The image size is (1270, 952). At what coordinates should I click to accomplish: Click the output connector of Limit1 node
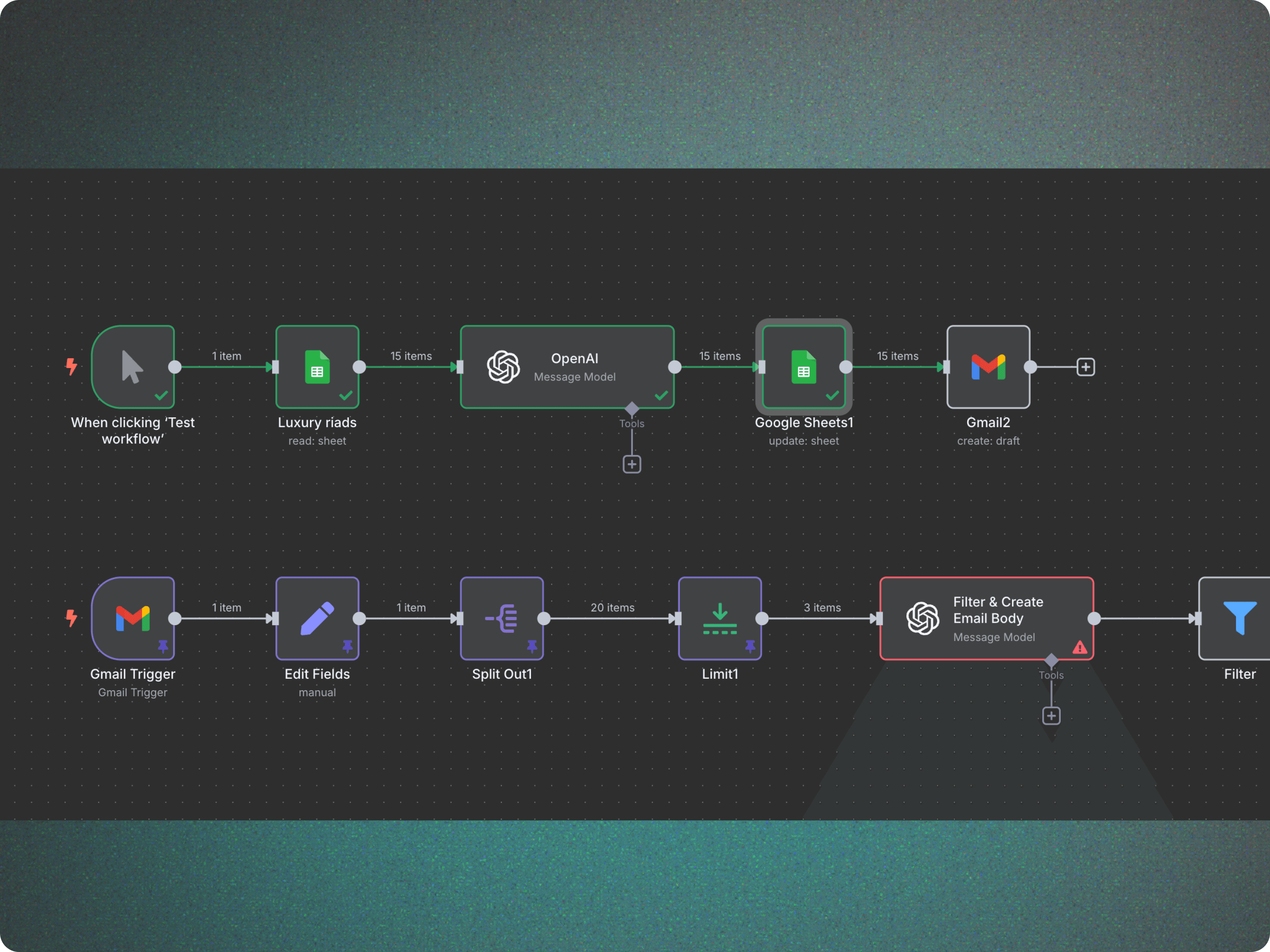coord(762,618)
